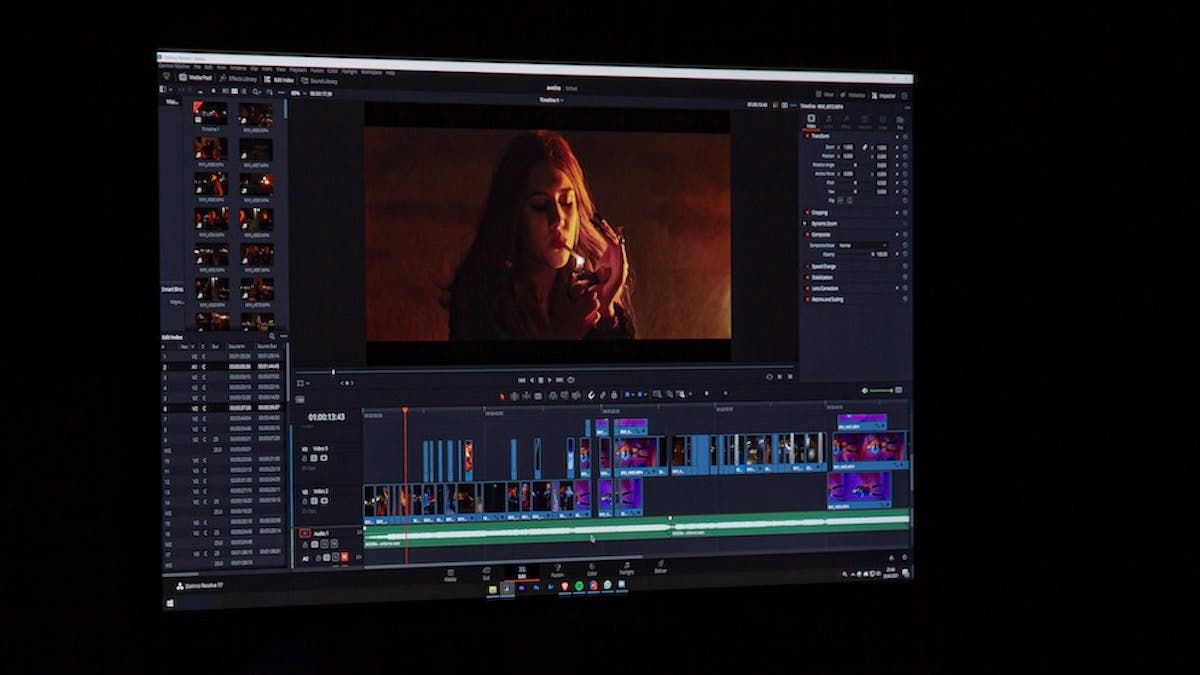This screenshot has height=675, width=1200.
Task: Open the Inspector Audio tab
Action: tap(829, 122)
